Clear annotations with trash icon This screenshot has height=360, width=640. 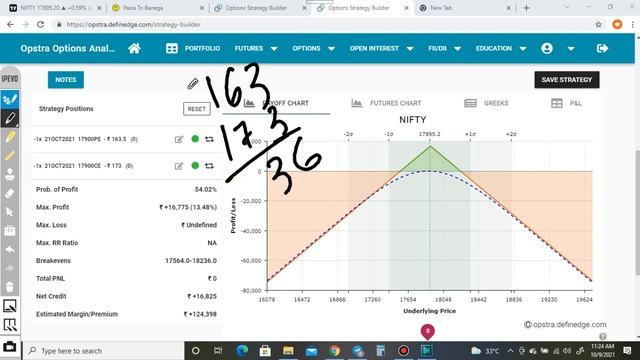(10, 287)
